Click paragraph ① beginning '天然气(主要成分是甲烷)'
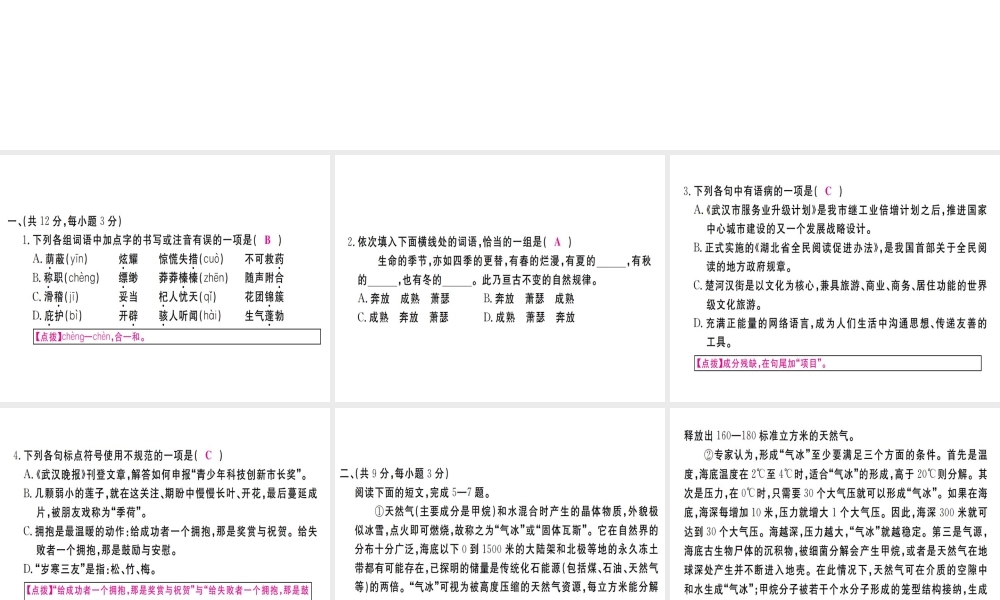 (x=506, y=549)
